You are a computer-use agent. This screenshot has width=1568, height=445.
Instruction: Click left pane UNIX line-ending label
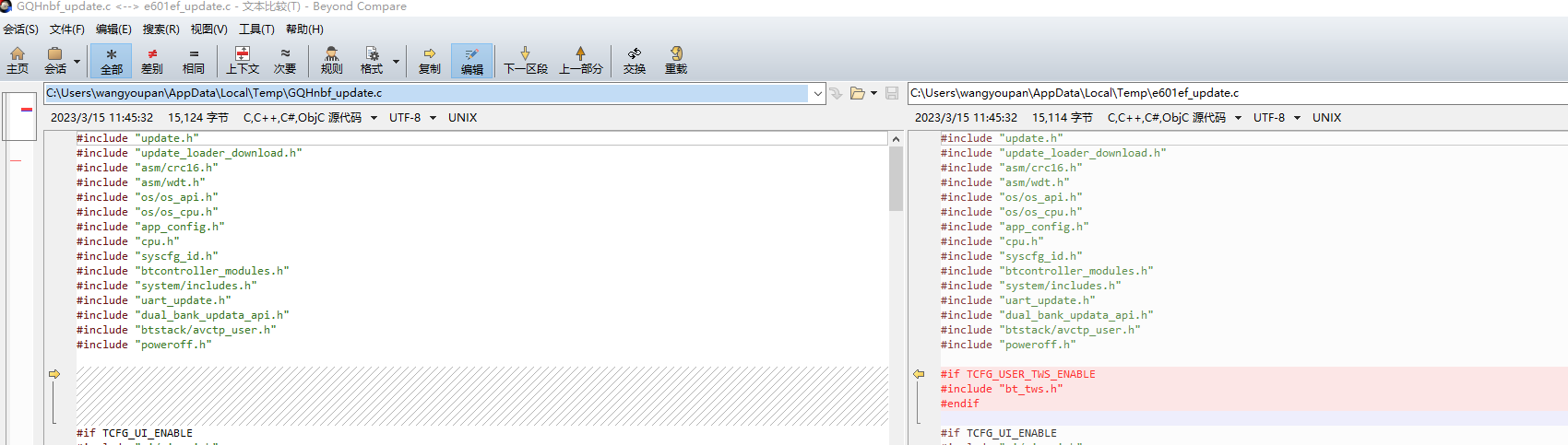[463, 118]
